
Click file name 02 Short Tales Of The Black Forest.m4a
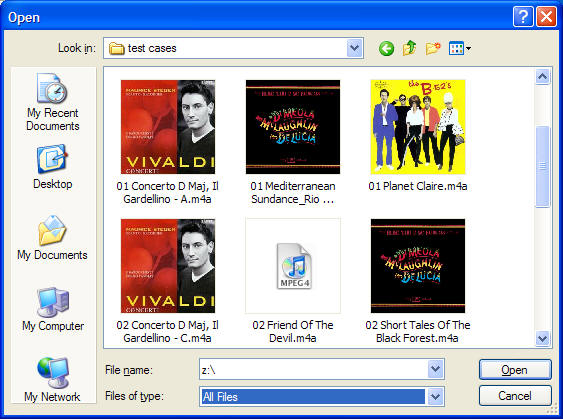tap(418, 331)
